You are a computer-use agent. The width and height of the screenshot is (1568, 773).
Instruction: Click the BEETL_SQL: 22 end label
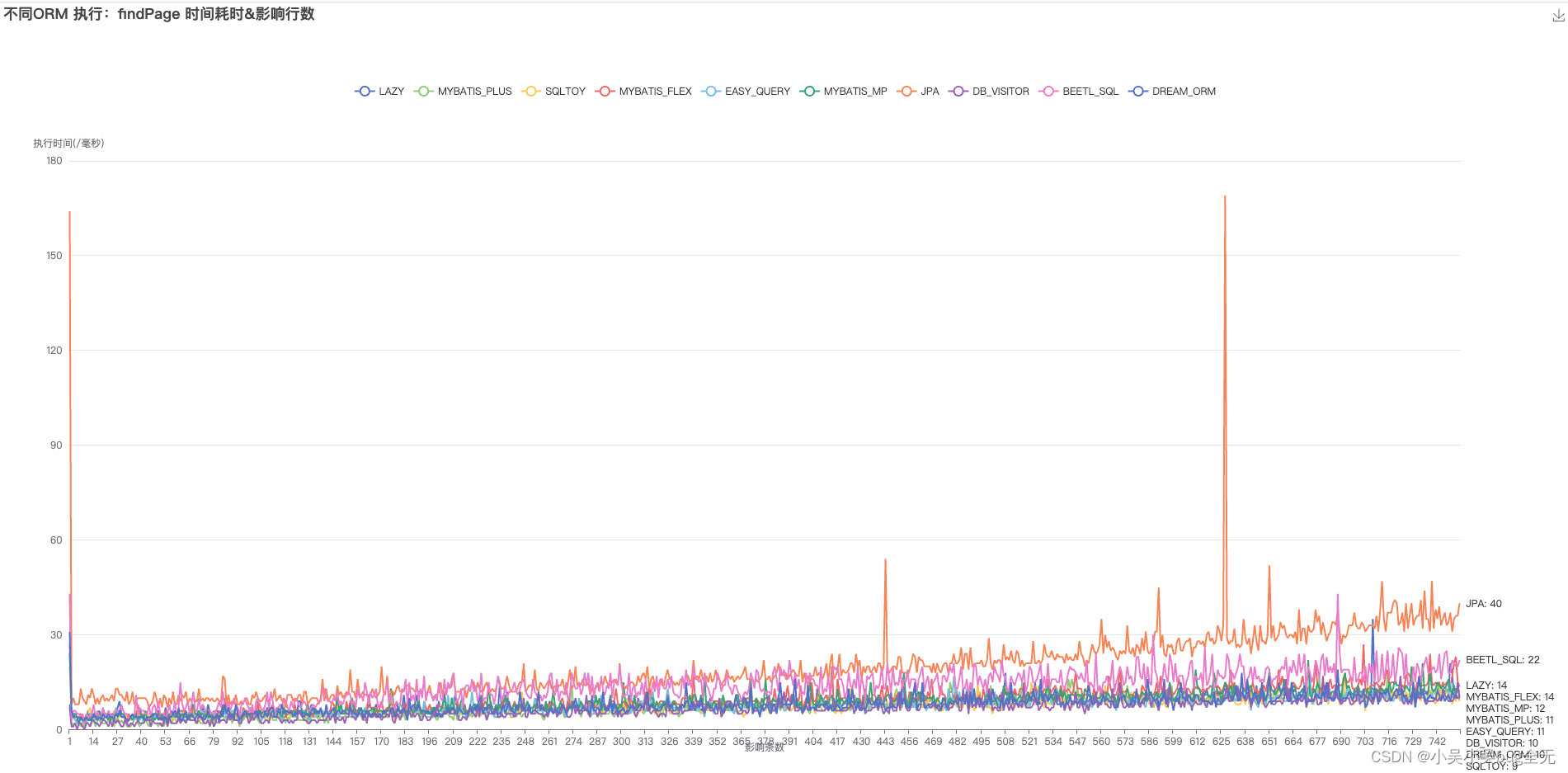click(x=1503, y=660)
